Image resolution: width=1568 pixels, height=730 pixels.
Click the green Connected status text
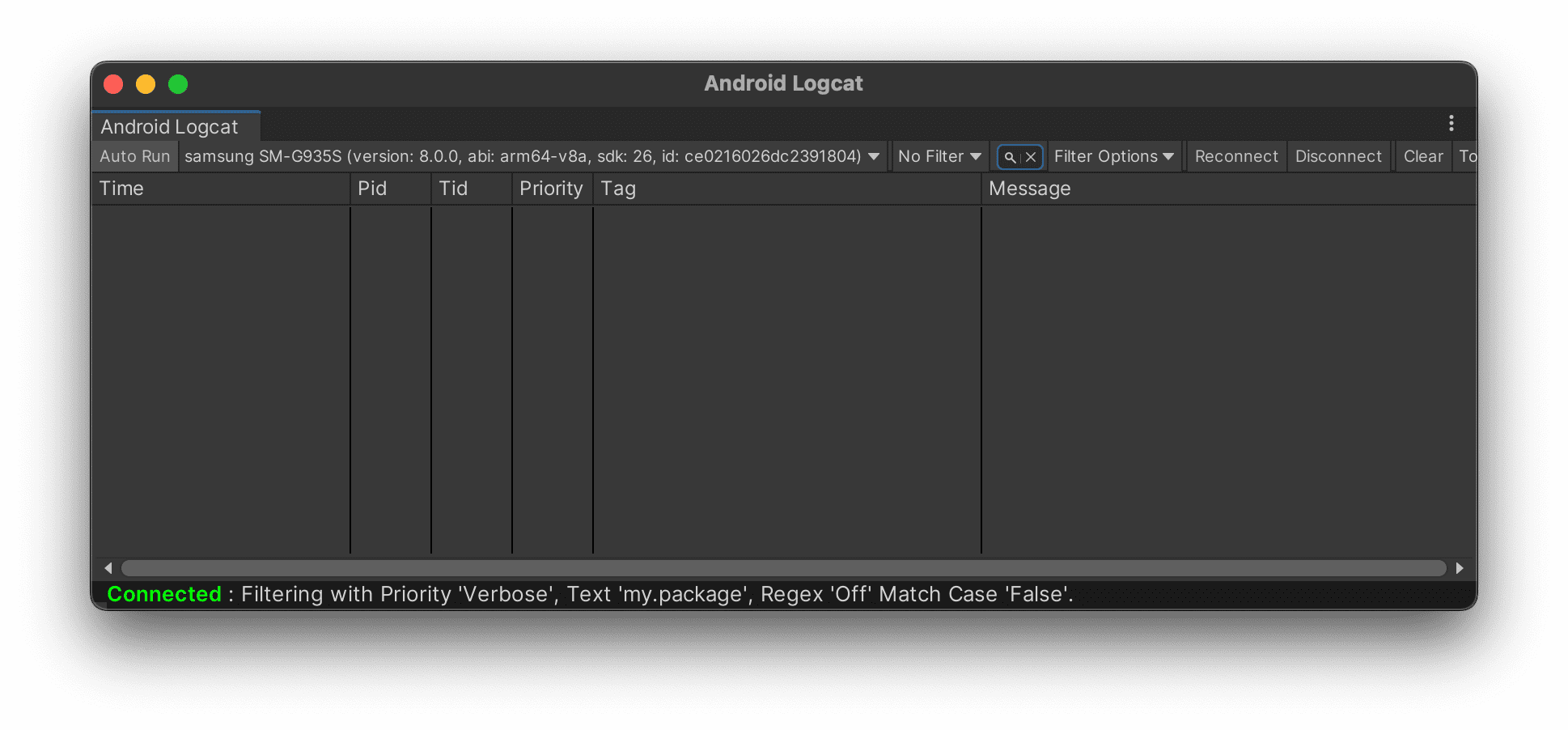164,594
